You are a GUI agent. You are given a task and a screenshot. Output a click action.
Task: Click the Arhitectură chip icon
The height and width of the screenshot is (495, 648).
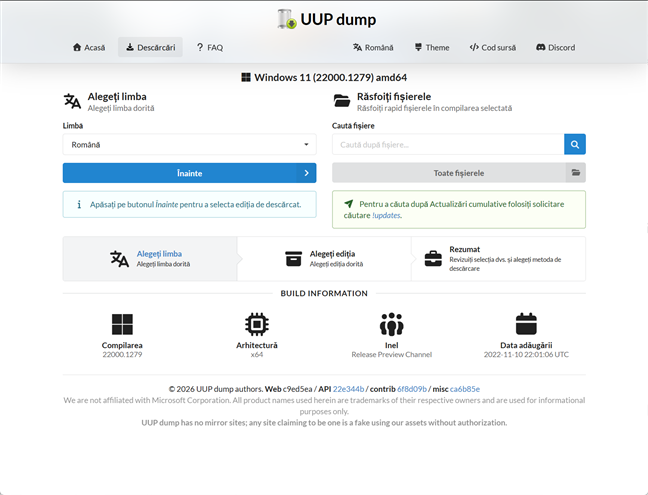pos(257,324)
